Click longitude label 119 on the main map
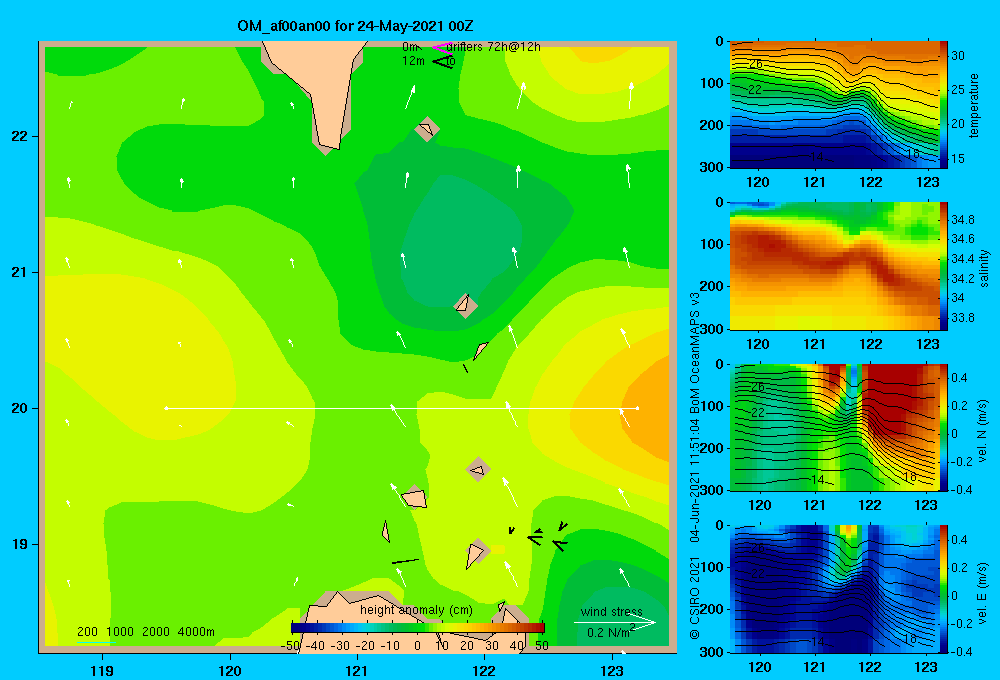The image size is (1000, 680). [102, 671]
